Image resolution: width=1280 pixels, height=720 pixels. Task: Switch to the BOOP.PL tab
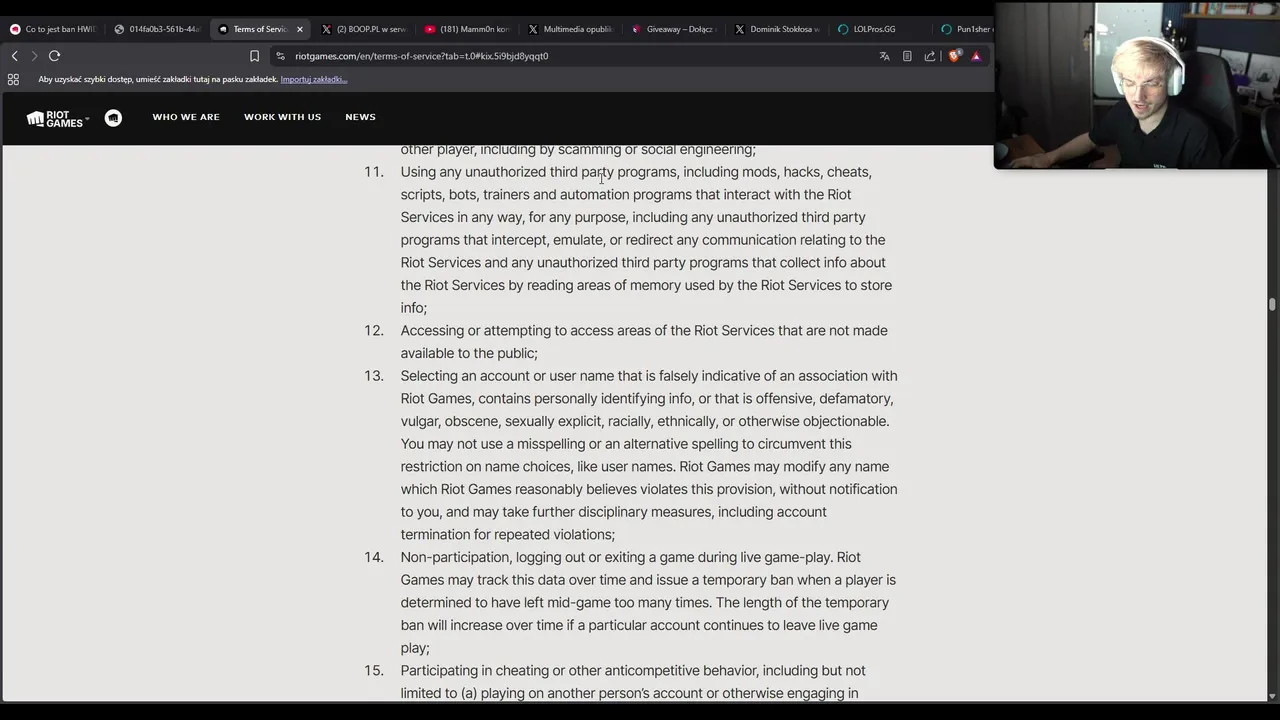pos(364,29)
